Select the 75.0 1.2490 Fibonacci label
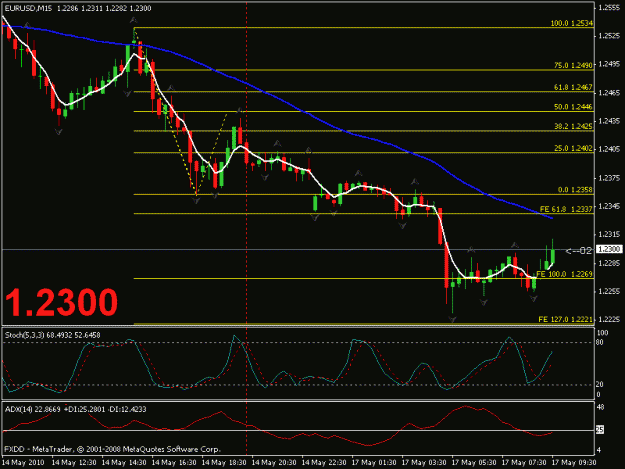Viewport: 625px width, 469px height. pos(573,65)
